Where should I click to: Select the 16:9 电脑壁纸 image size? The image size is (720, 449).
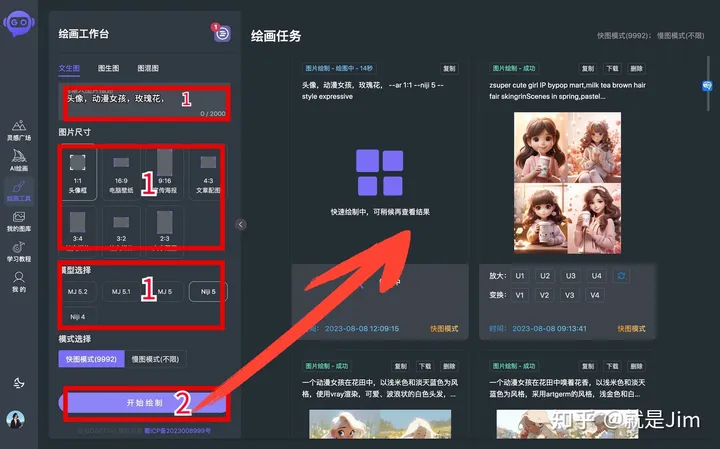point(121,171)
